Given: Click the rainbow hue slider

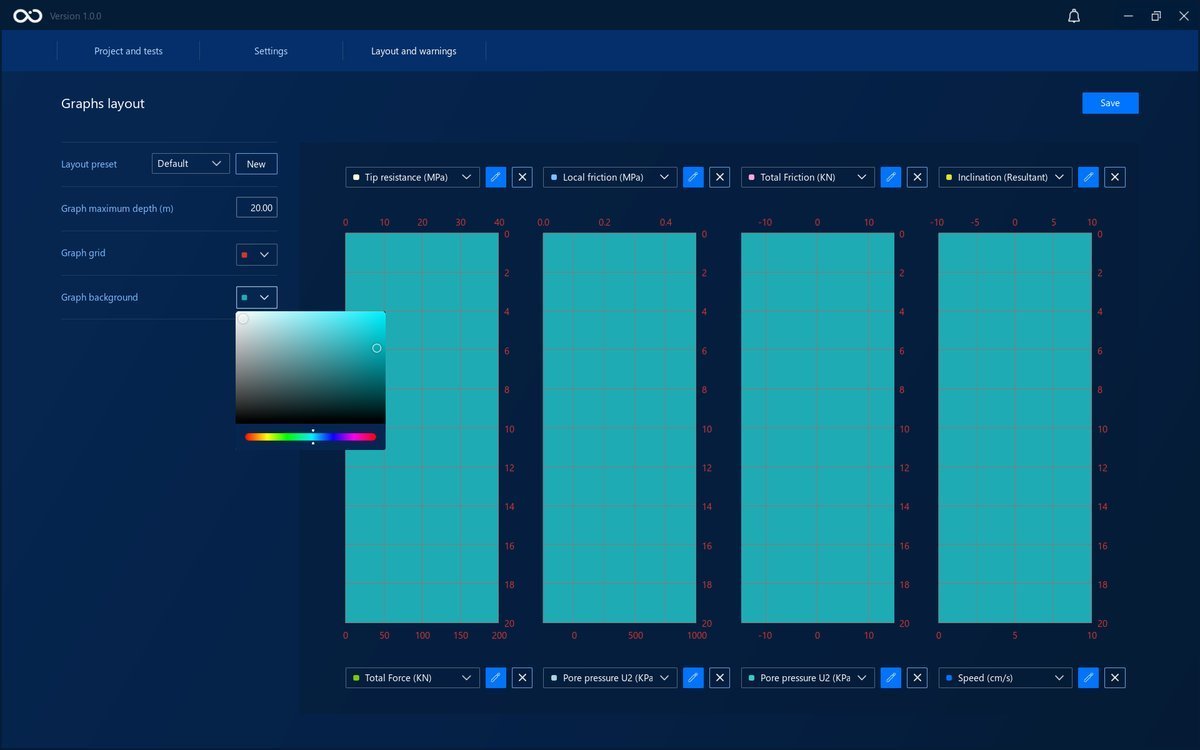Looking at the screenshot, I should 310,437.
